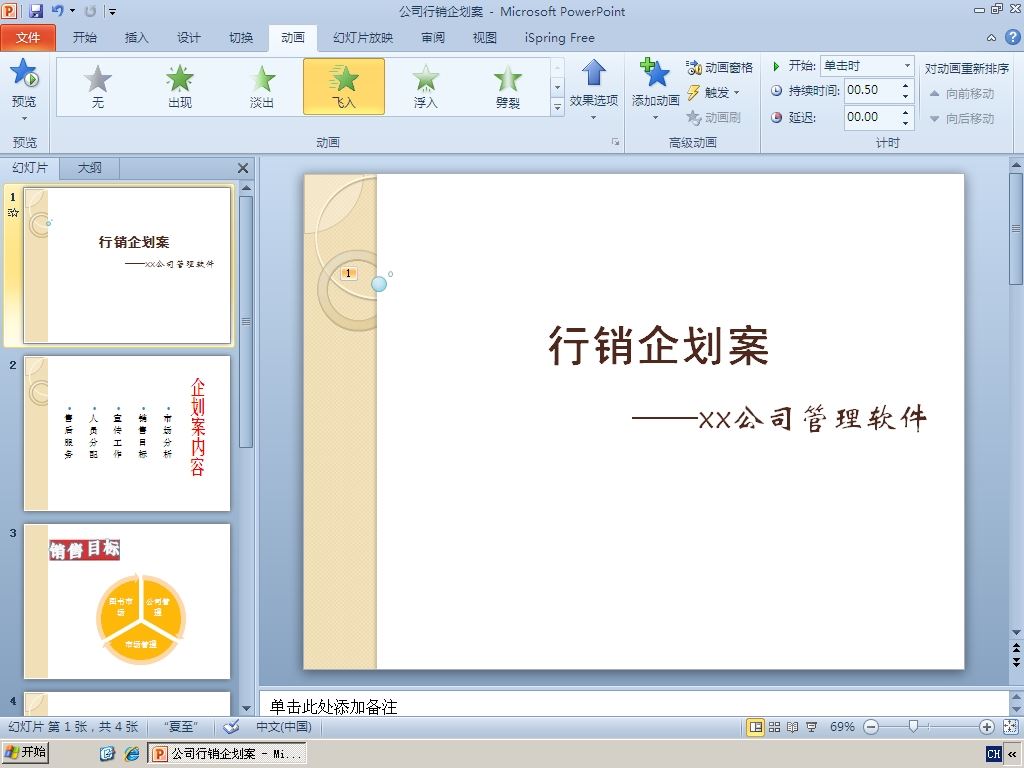Switch to the Home (开始) ribbon tab
Image resolution: width=1024 pixels, height=768 pixels.
coord(85,38)
